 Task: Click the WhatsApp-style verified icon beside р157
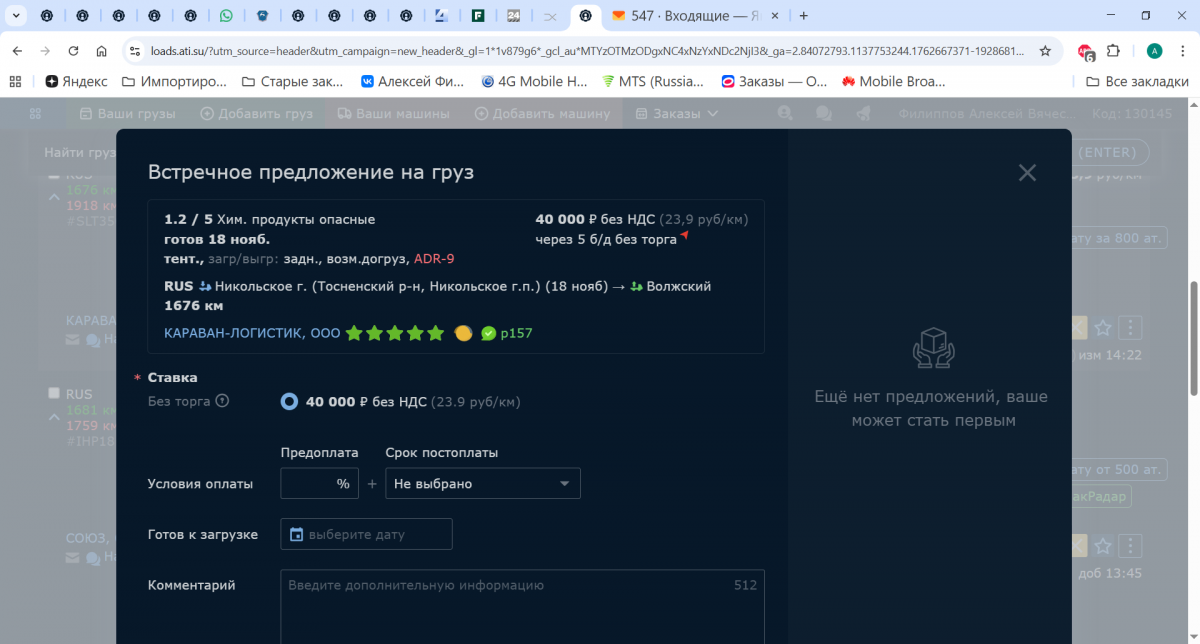tap(488, 333)
